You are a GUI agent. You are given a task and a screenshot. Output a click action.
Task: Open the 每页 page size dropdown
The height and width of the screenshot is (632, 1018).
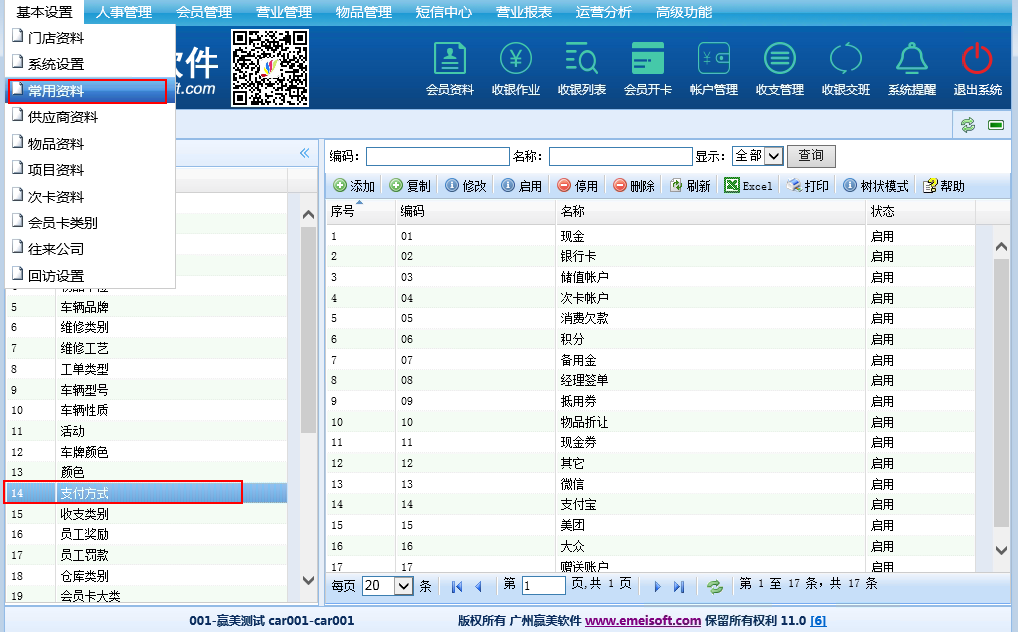(388, 586)
